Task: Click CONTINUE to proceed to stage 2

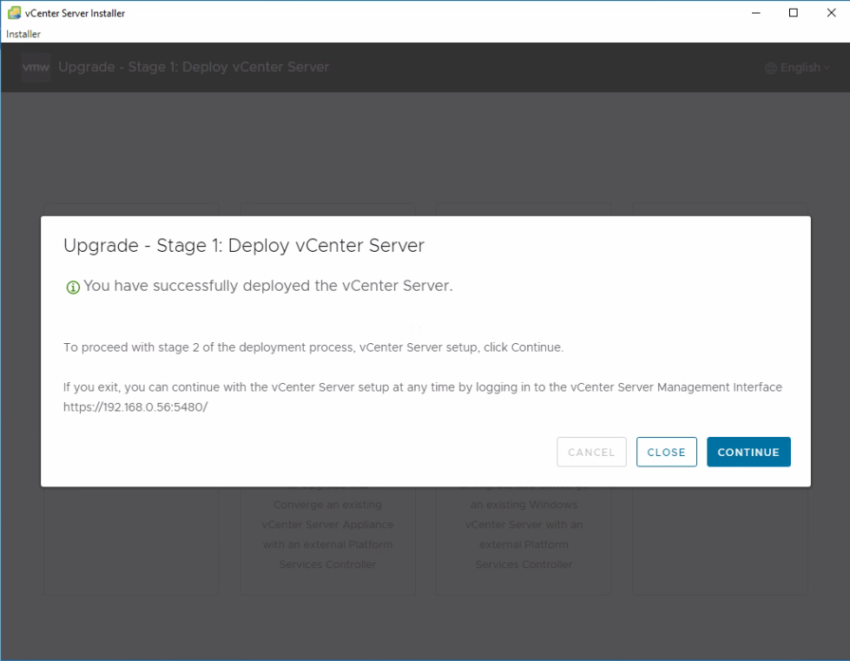Action: pos(748,451)
